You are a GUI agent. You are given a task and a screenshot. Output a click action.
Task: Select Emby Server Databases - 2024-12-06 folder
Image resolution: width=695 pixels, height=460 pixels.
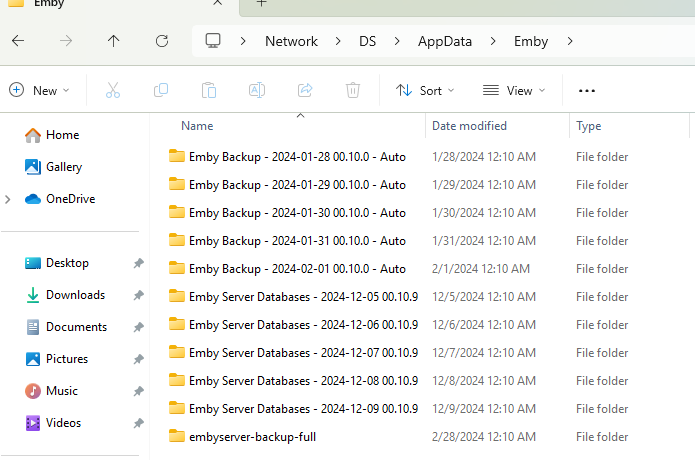293,325
